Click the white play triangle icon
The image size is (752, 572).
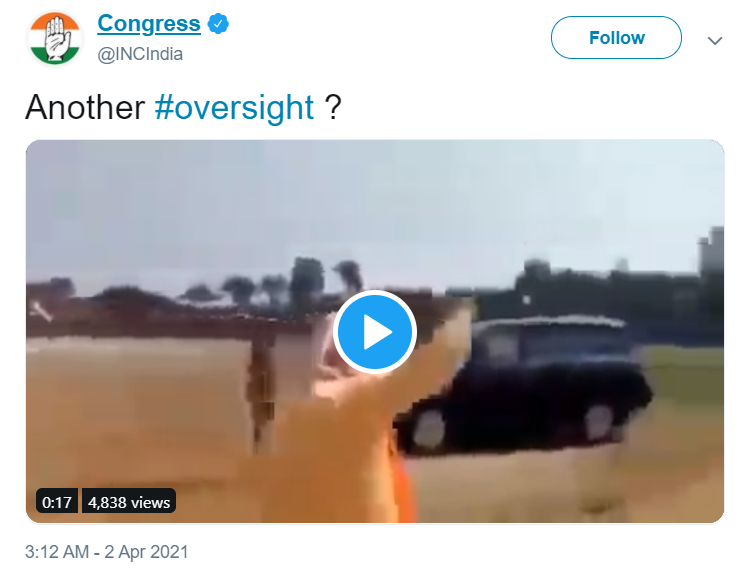point(377,332)
